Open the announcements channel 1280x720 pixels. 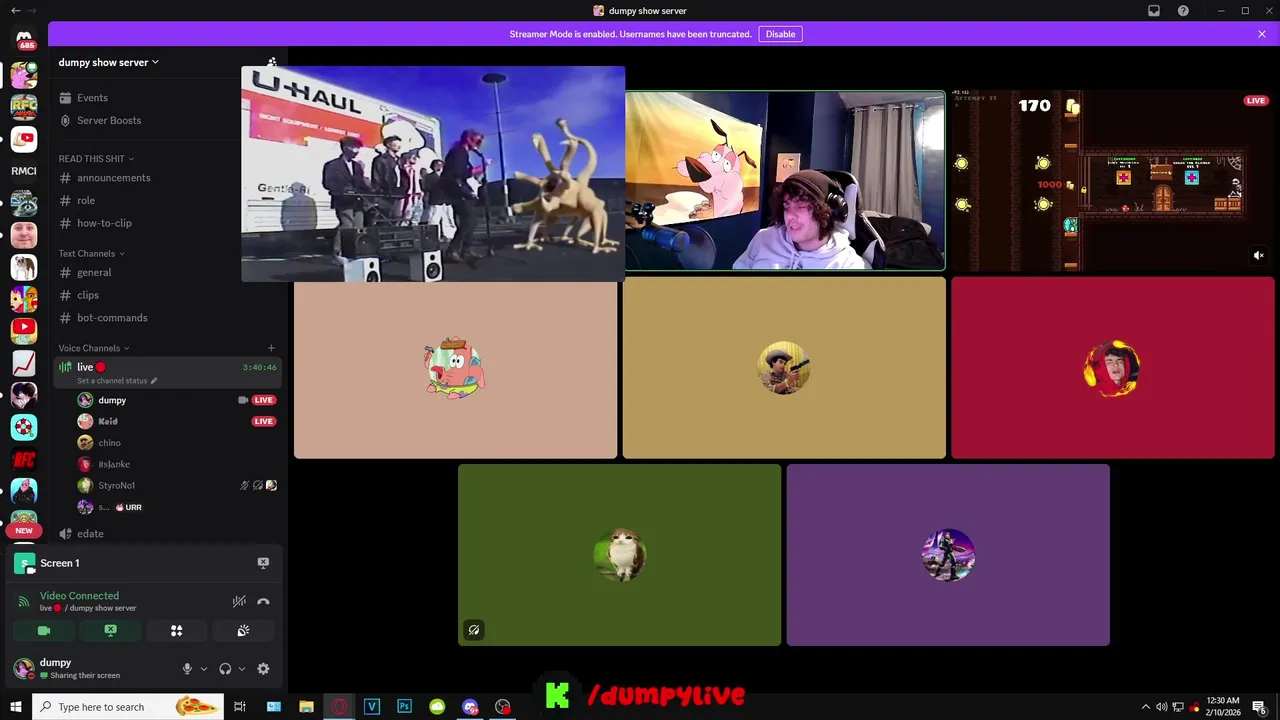pyautogui.click(x=114, y=178)
